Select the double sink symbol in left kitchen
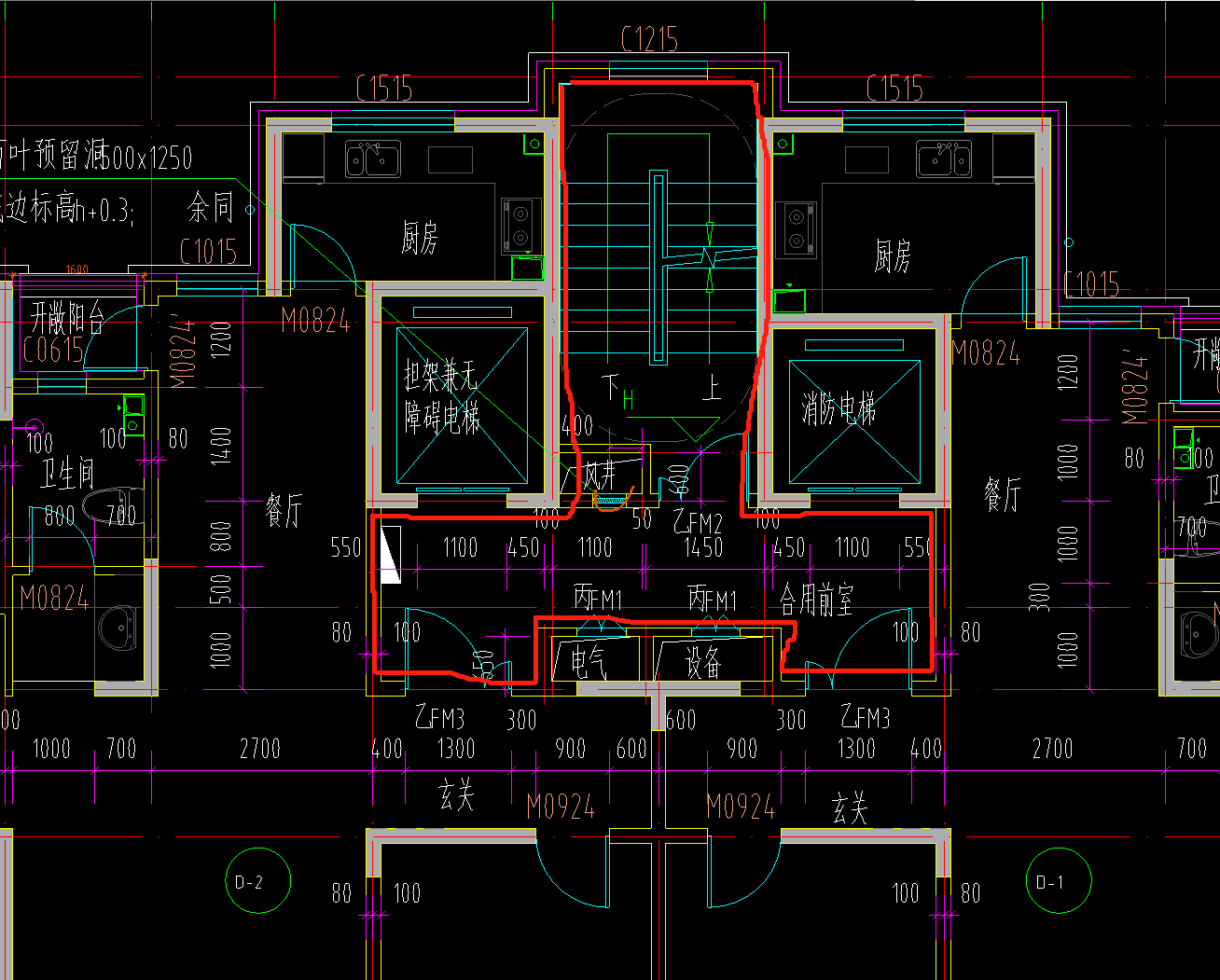 click(x=373, y=159)
